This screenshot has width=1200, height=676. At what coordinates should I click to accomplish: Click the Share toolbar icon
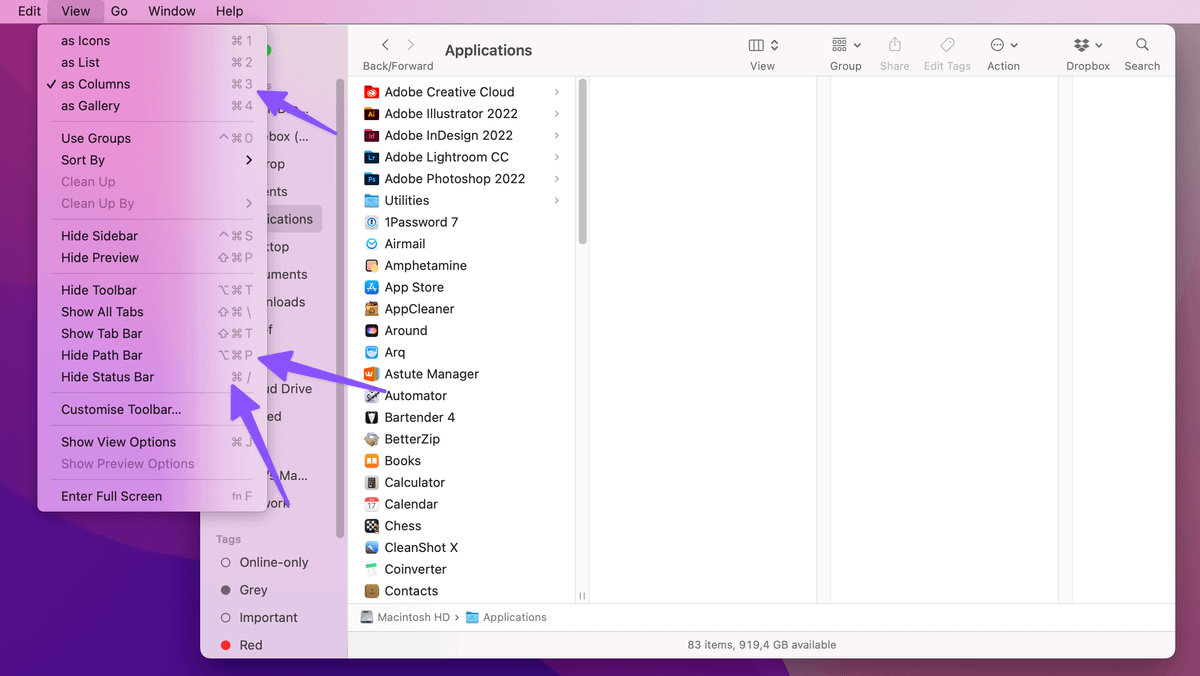tap(894, 45)
